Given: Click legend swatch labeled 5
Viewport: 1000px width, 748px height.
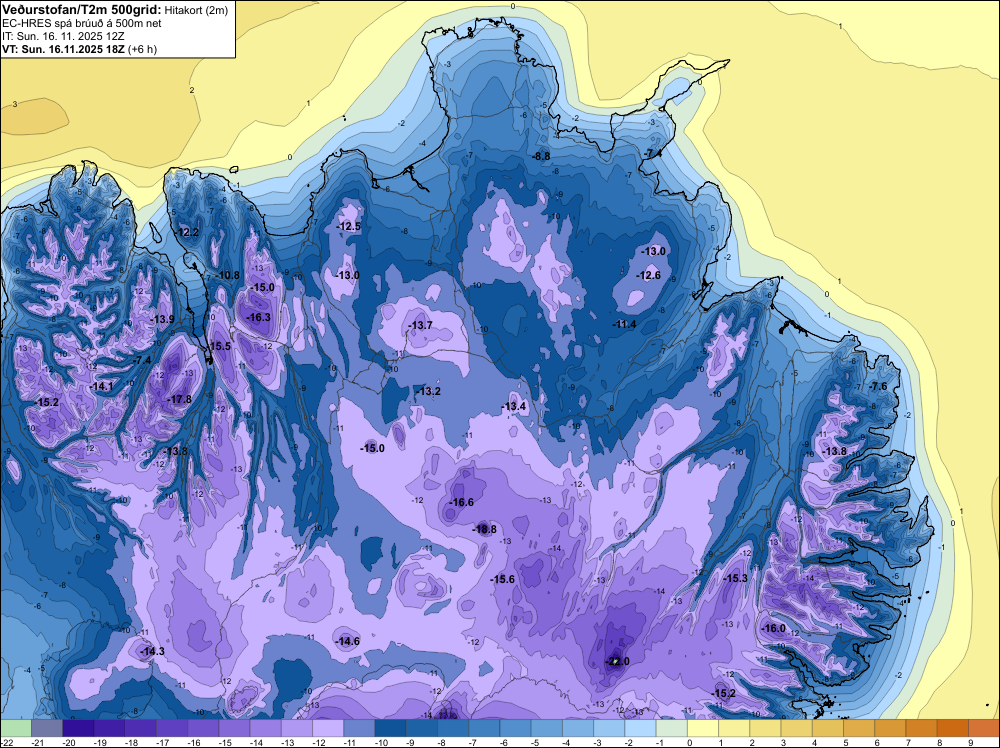Looking at the screenshot, I should tap(860, 728).
